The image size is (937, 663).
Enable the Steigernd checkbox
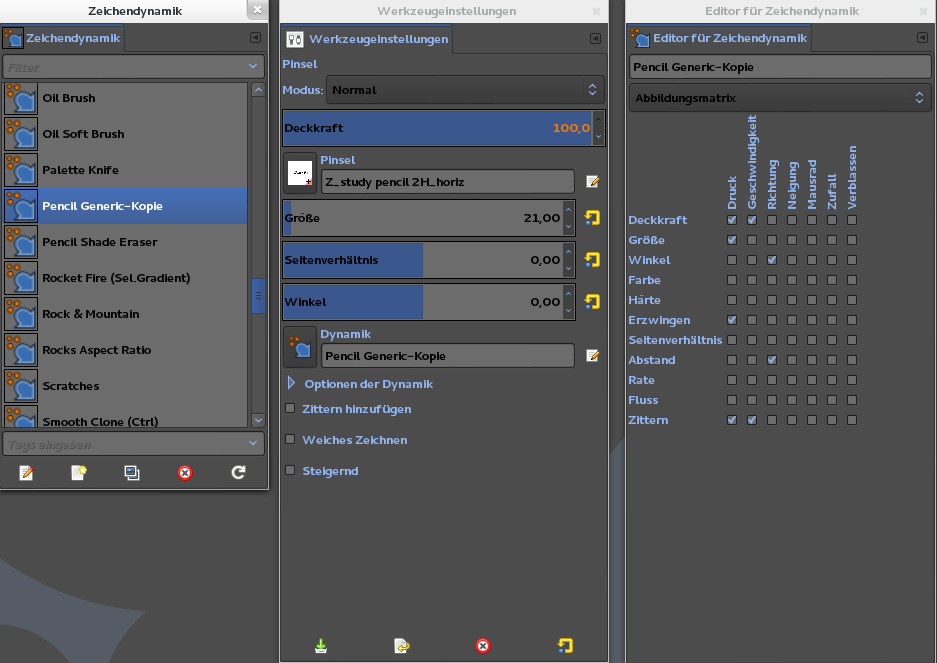pyautogui.click(x=290, y=470)
